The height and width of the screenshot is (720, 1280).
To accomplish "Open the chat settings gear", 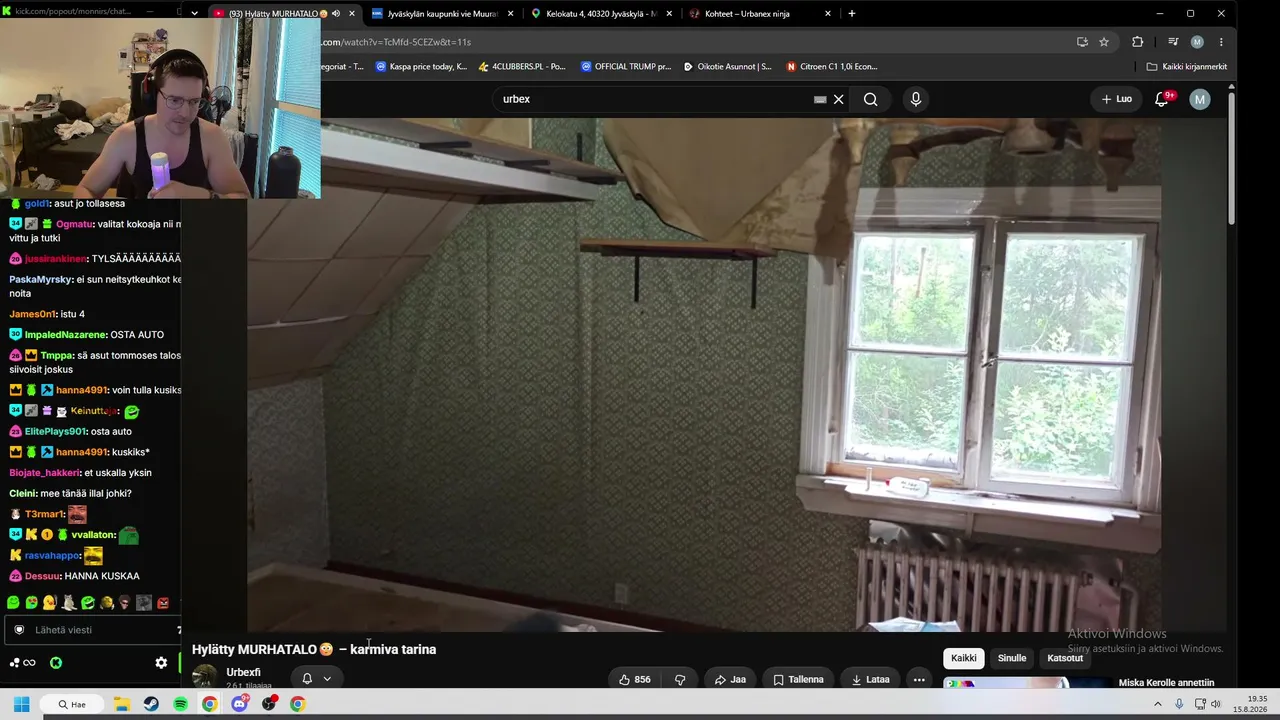I will [x=161, y=662].
